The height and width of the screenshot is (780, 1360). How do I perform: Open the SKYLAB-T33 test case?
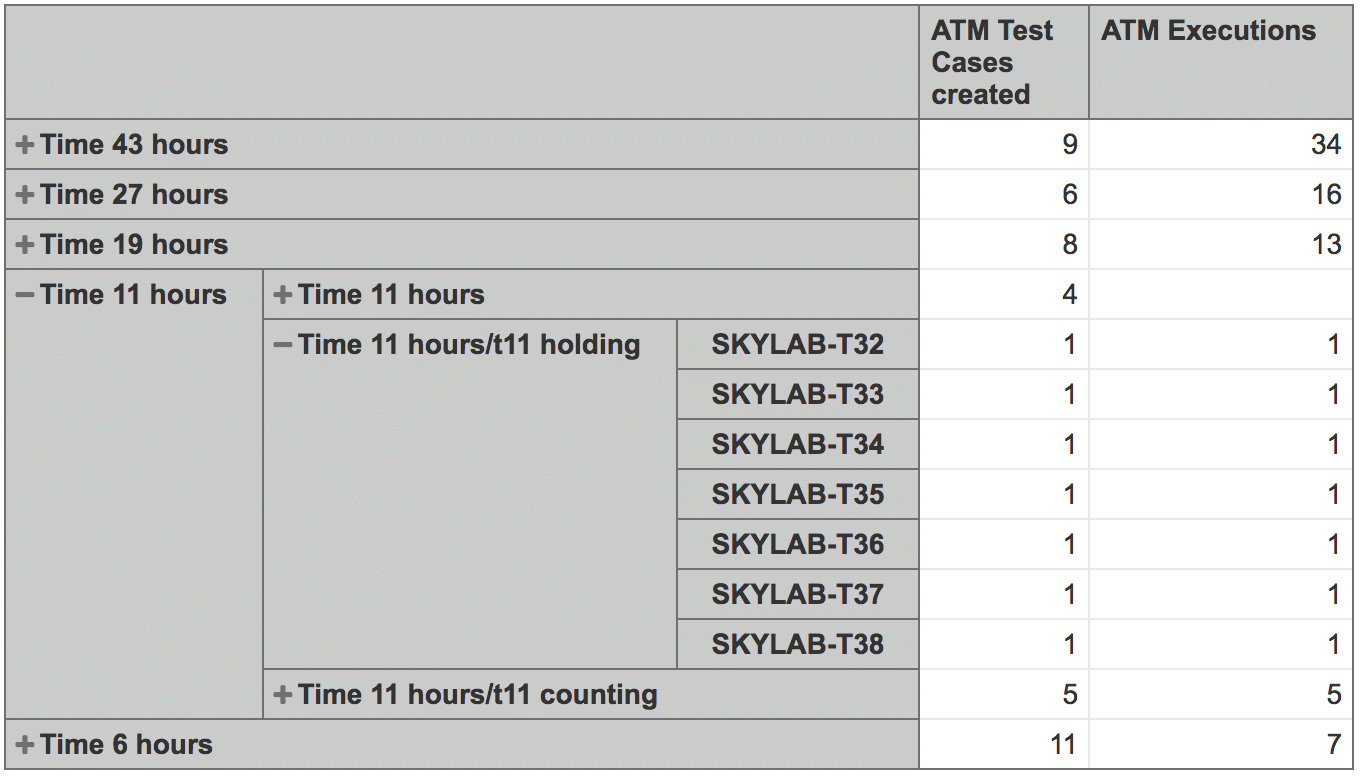(797, 395)
